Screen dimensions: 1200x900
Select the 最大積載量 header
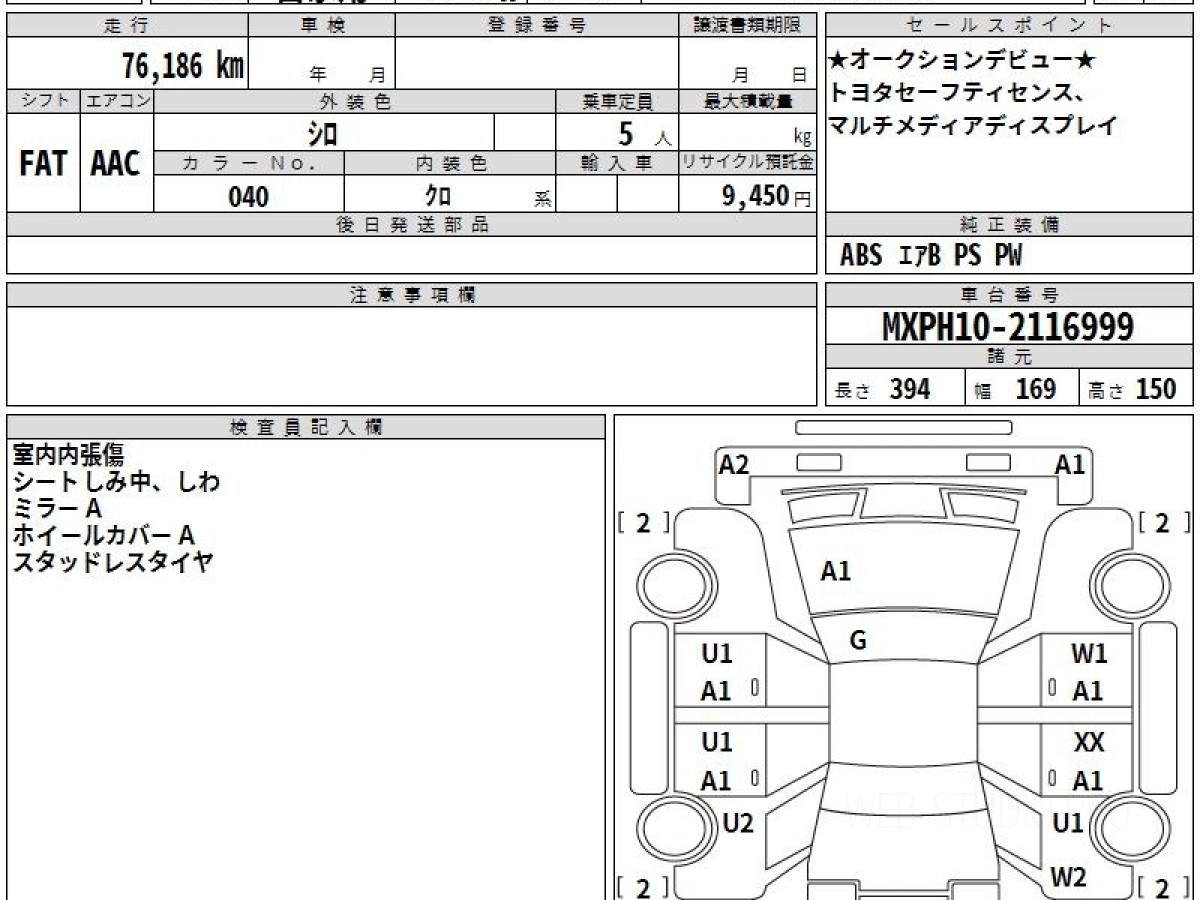click(748, 101)
